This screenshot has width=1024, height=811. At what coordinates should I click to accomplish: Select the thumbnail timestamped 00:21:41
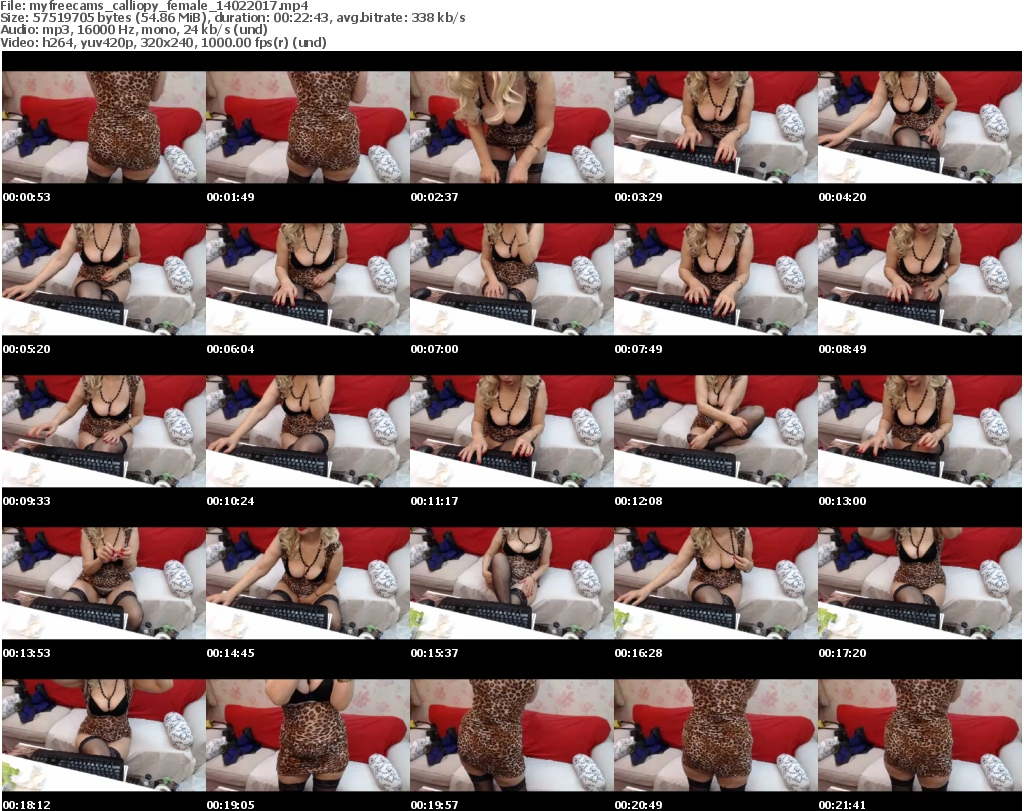click(920, 735)
